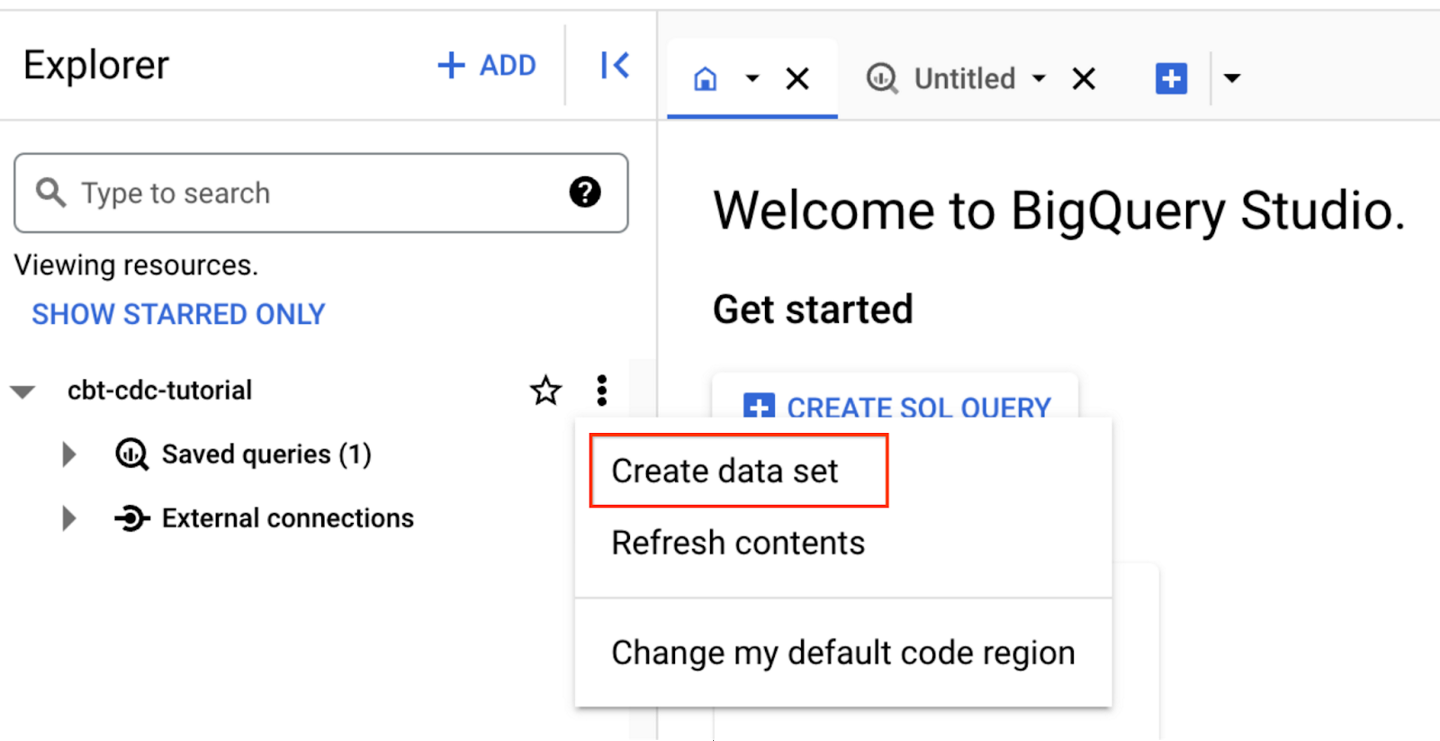
Task: Click inside the Type to search field
Action: pyautogui.click(x=250, y=192)
